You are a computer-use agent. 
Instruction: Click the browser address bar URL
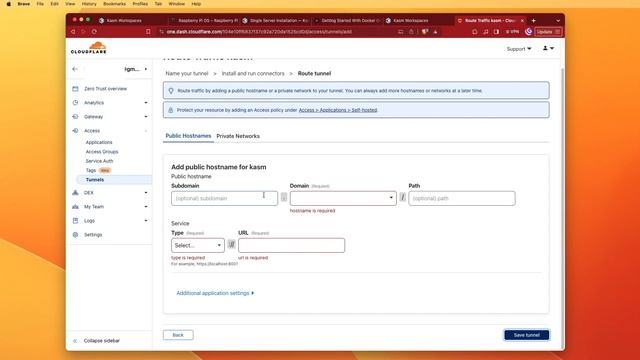tap(259, 31)
